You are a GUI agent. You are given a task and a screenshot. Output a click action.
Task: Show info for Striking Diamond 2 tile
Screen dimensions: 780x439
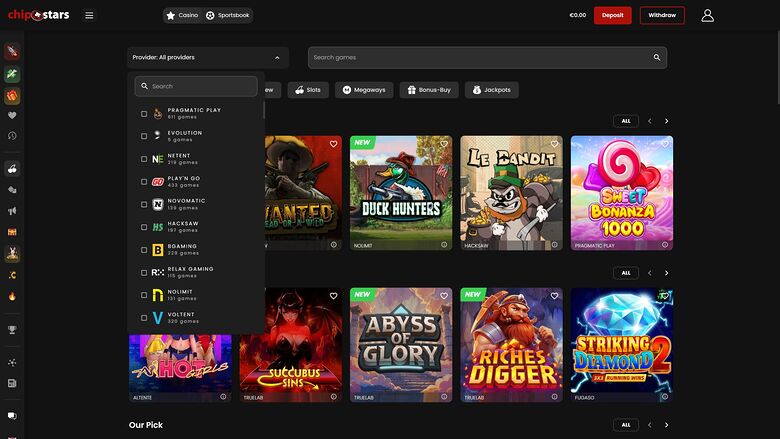tap(665, 397)
